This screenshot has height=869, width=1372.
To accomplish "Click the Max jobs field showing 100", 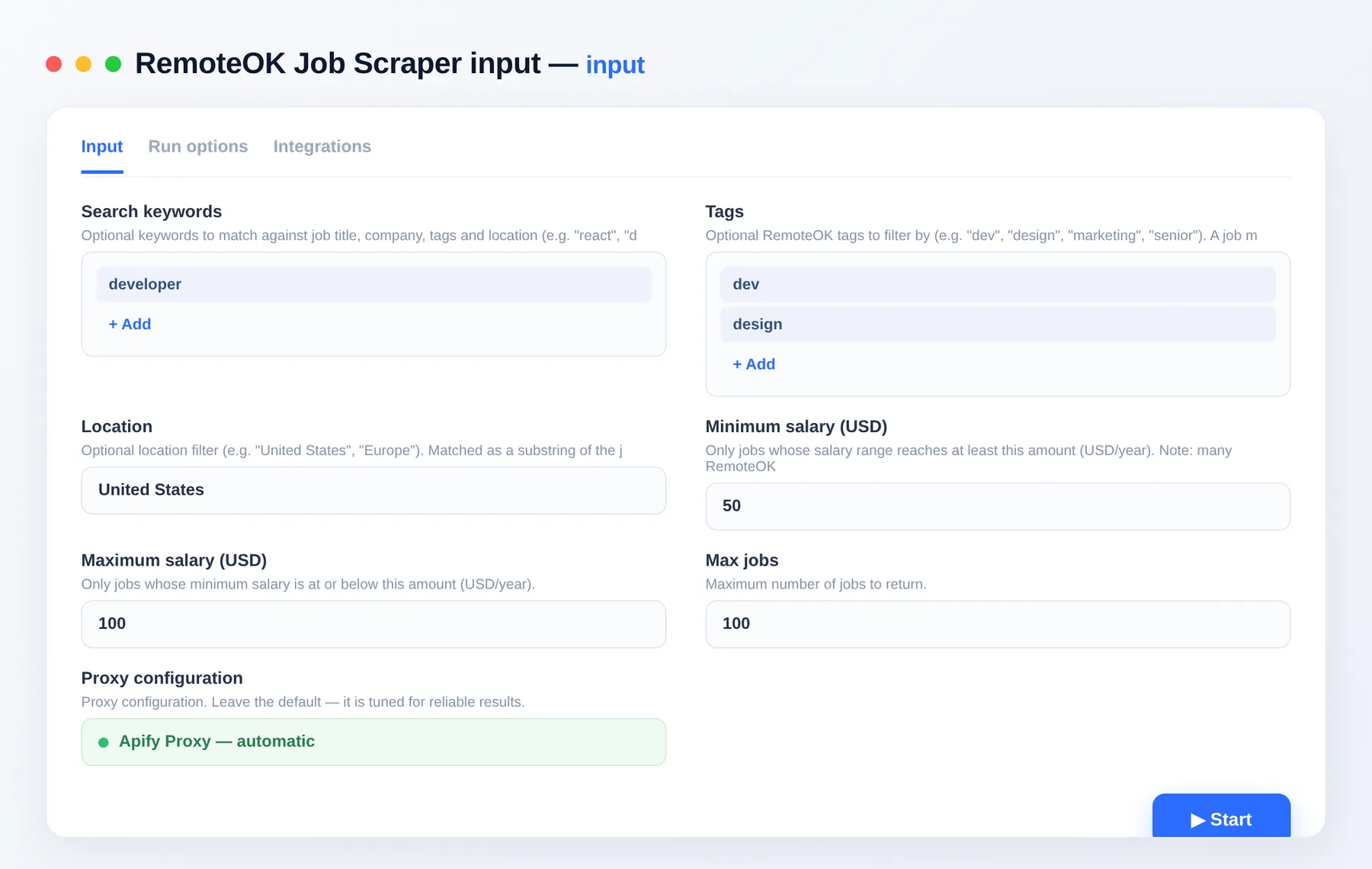I will (x=998, y=624).
